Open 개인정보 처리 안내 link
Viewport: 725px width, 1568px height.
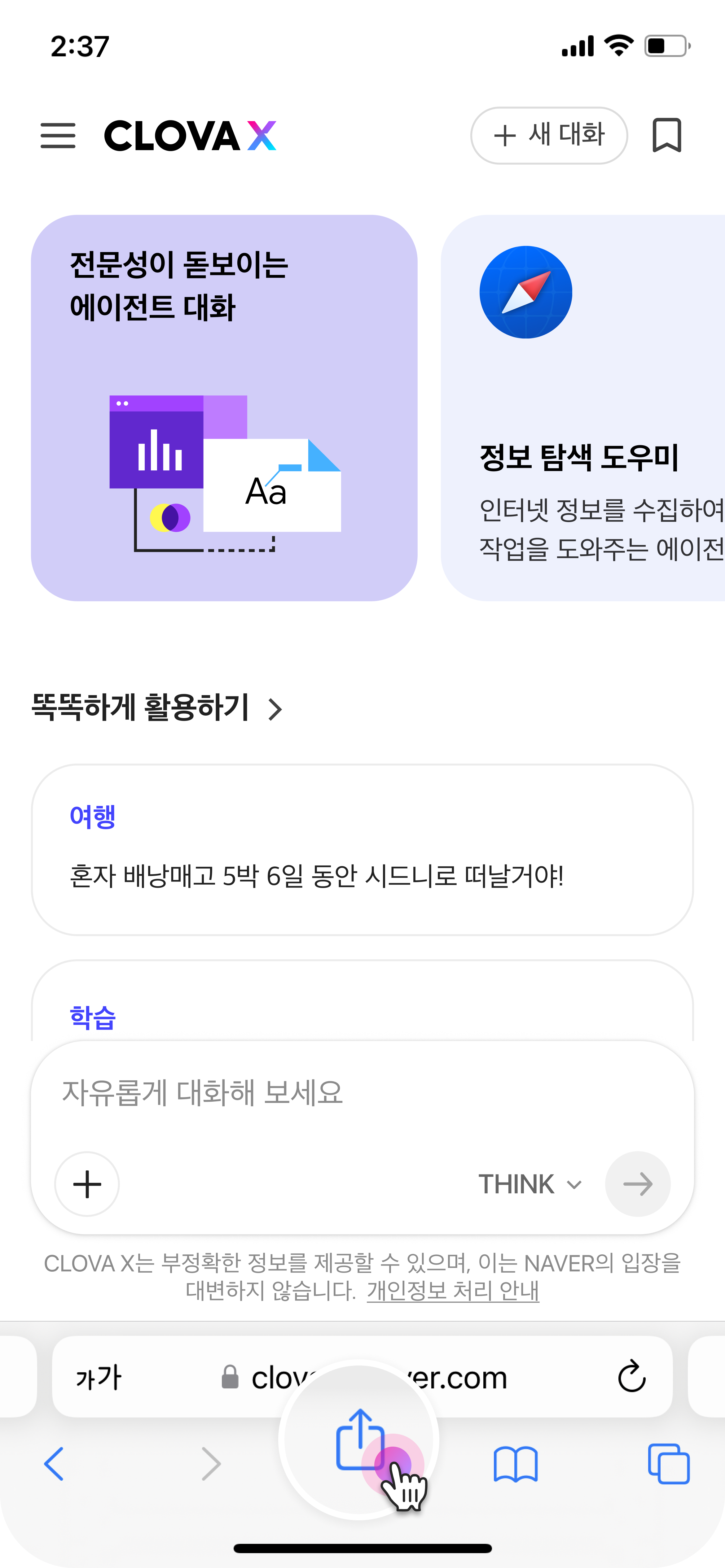click(x=453, y=1291)
